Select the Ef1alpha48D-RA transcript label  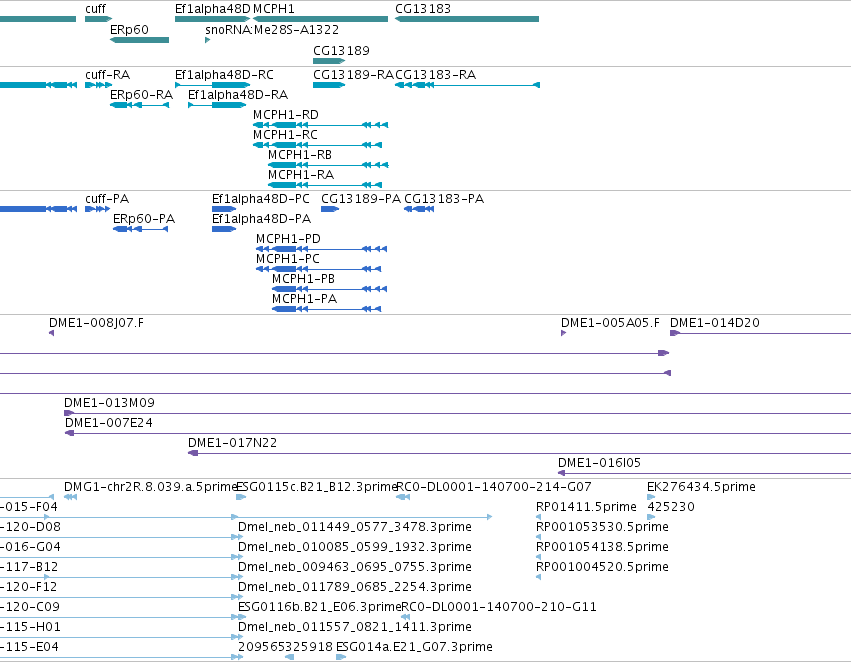[x=238, y=94]
